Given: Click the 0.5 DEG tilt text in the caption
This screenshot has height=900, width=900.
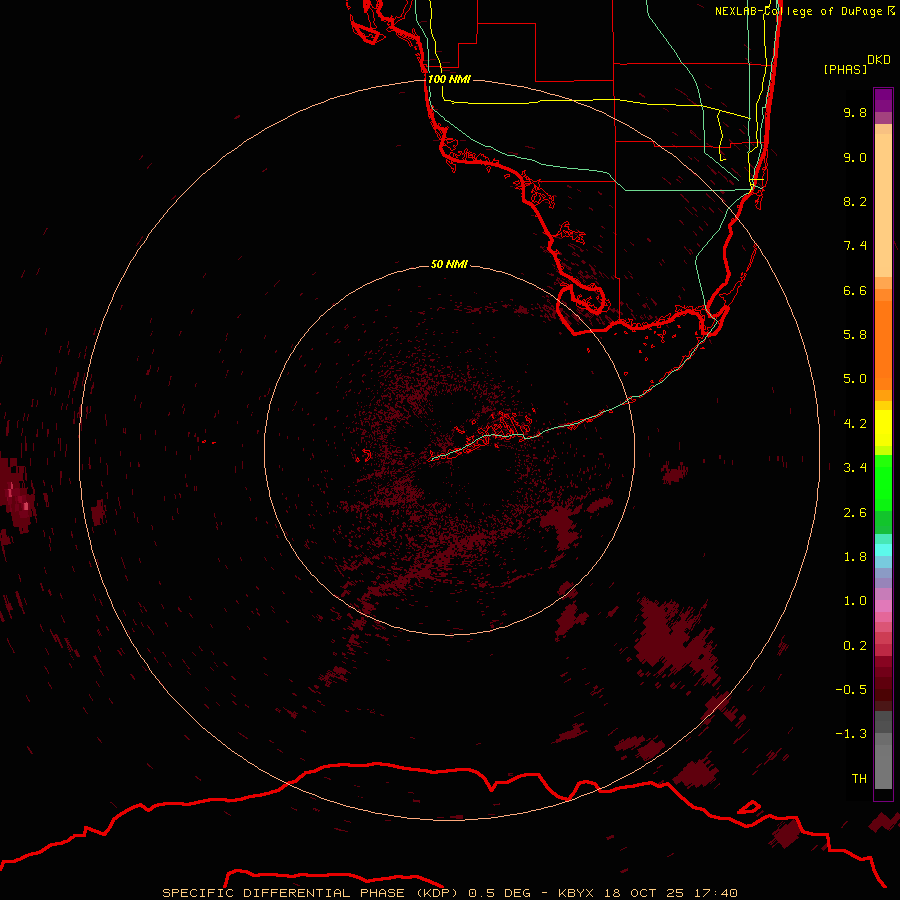Looking at the screenshot, I should coord(501,893).
